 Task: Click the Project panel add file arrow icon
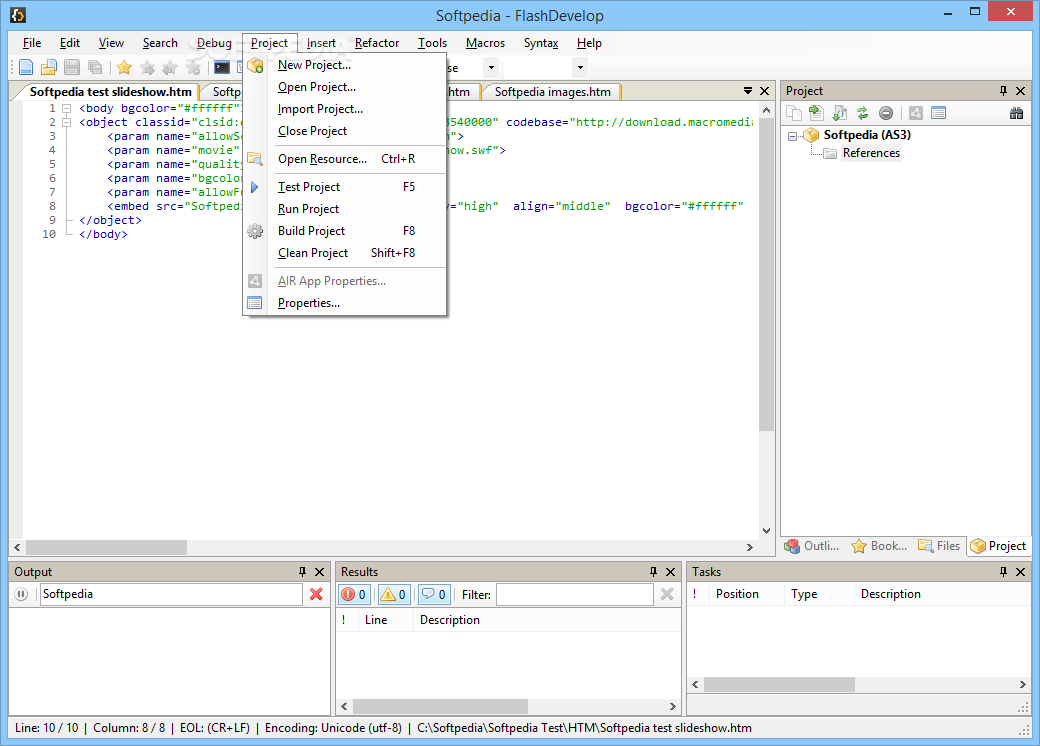tap(816, 113)
